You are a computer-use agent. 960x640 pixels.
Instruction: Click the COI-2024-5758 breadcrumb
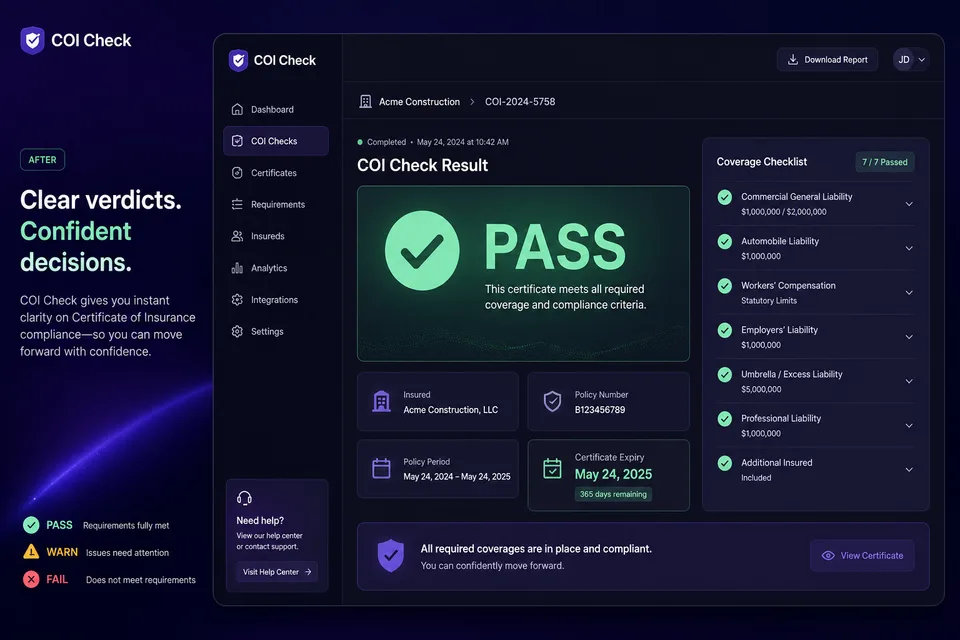point(520,102)
